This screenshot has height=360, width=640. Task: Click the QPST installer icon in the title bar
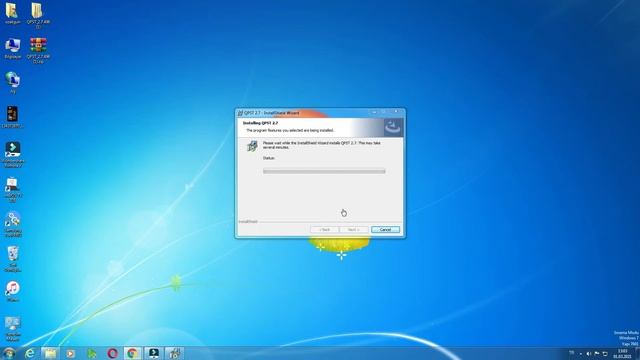[240, 113]
